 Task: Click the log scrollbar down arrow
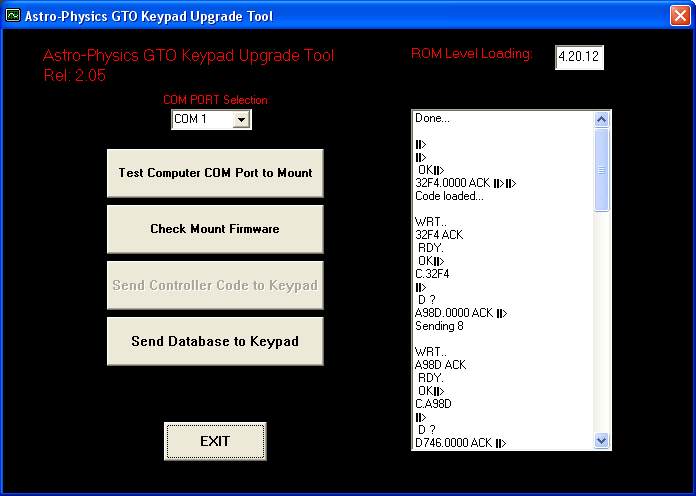(601, 441)
